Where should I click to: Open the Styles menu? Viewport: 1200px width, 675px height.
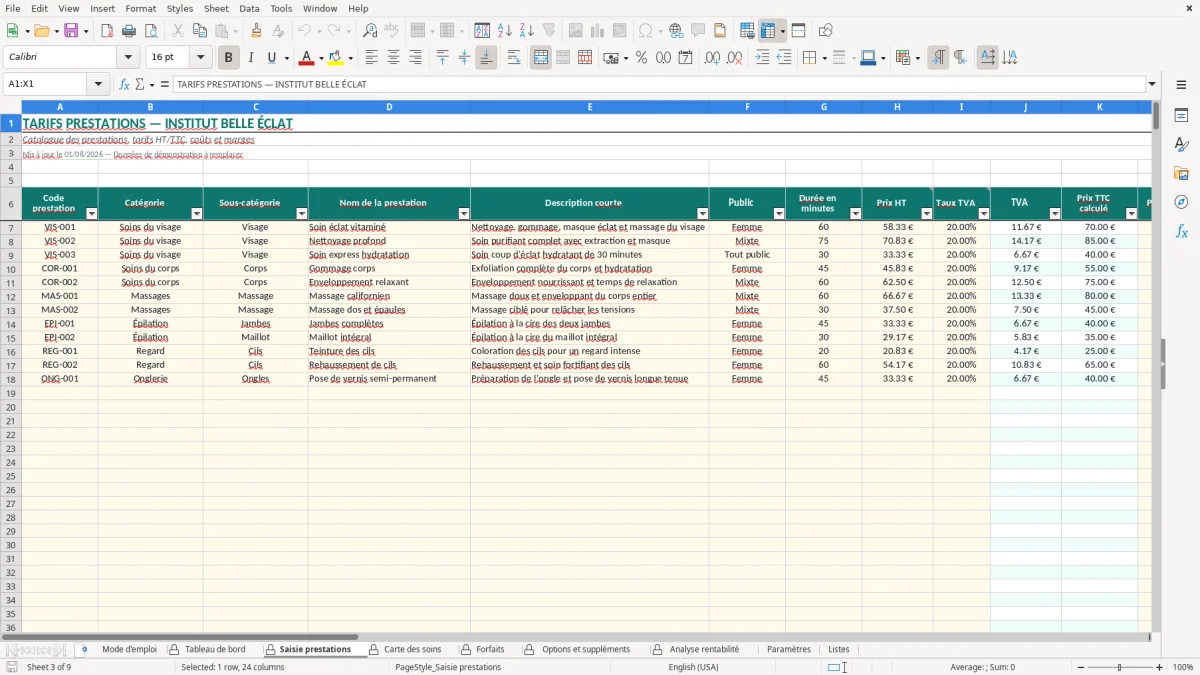180,8
